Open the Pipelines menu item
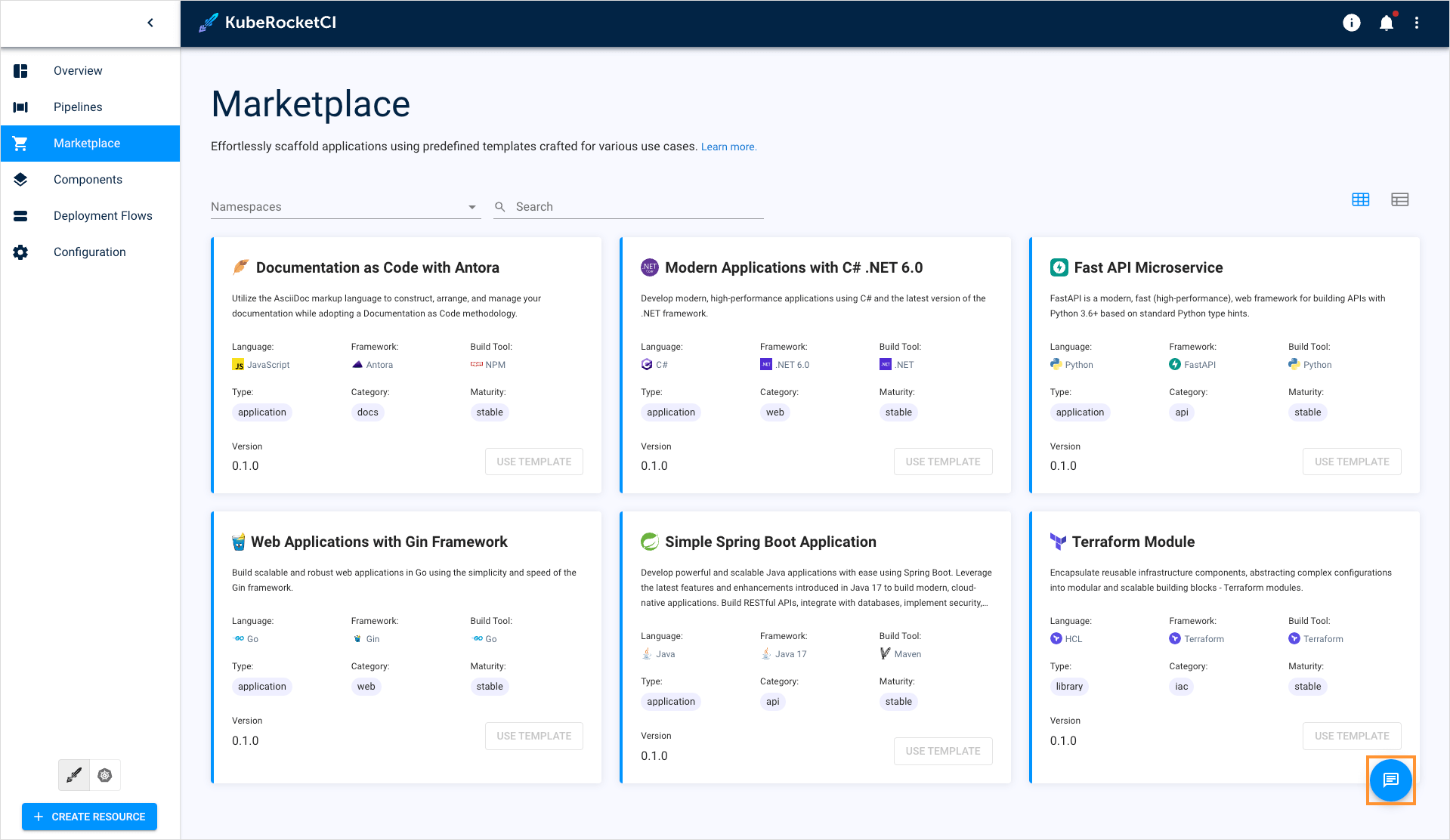The height and width of the screenshot is (840, 1450). [78, 107]
